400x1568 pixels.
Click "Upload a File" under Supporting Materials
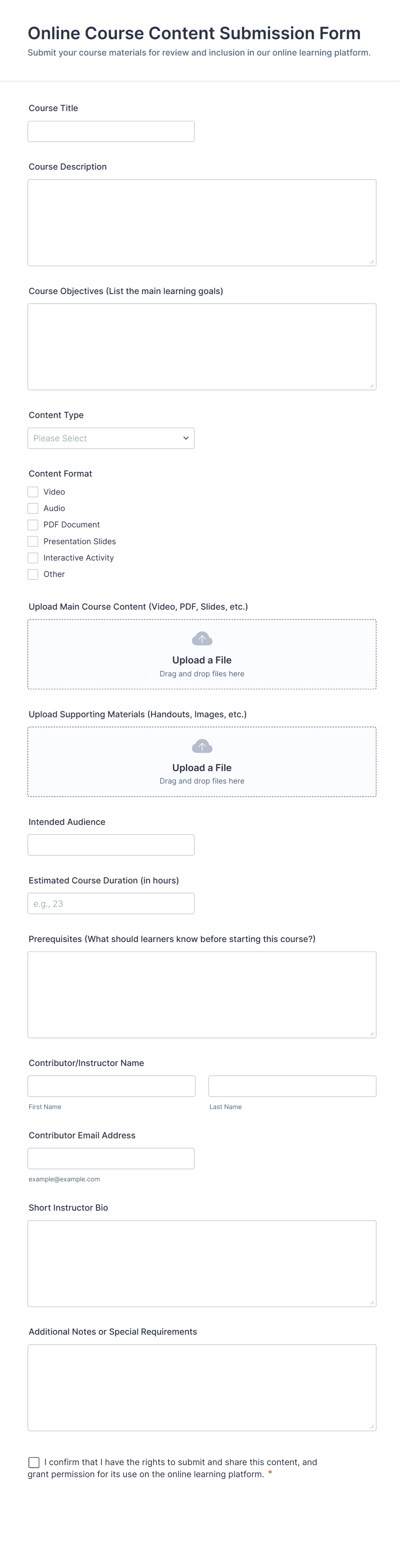pyautogui.click(x=202, y=768)
